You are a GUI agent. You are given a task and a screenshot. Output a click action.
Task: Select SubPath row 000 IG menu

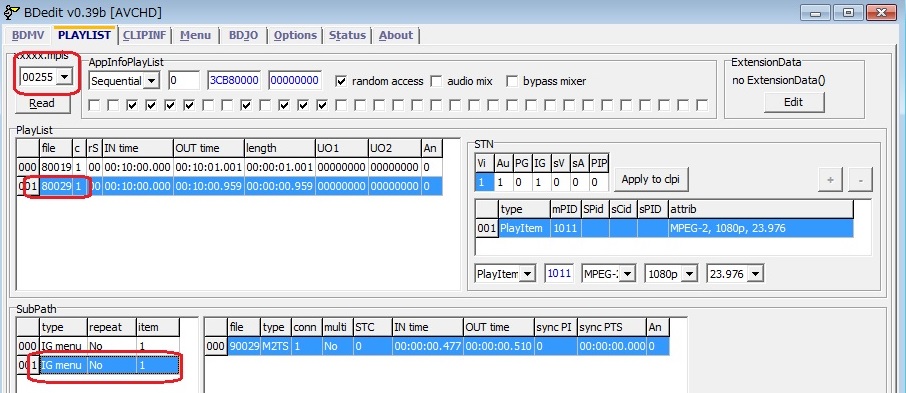coord(98,346)
